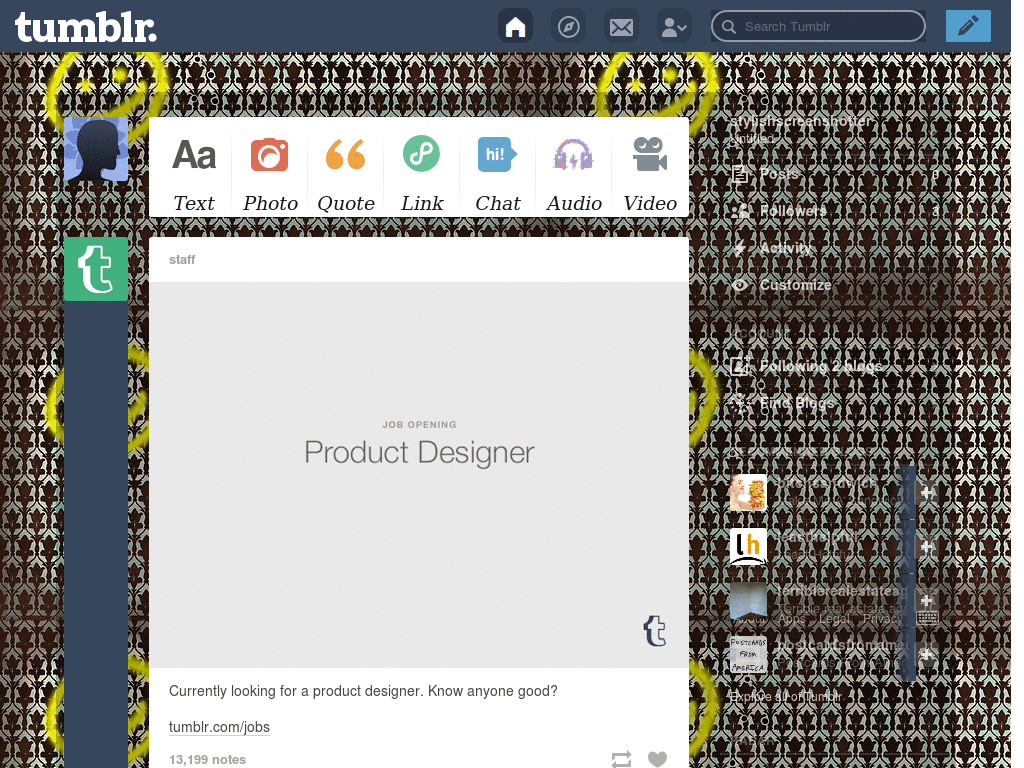Viewport: 1024px width, 768px height.
Task: Click the Posts document icon
Action: click(740, 174)
